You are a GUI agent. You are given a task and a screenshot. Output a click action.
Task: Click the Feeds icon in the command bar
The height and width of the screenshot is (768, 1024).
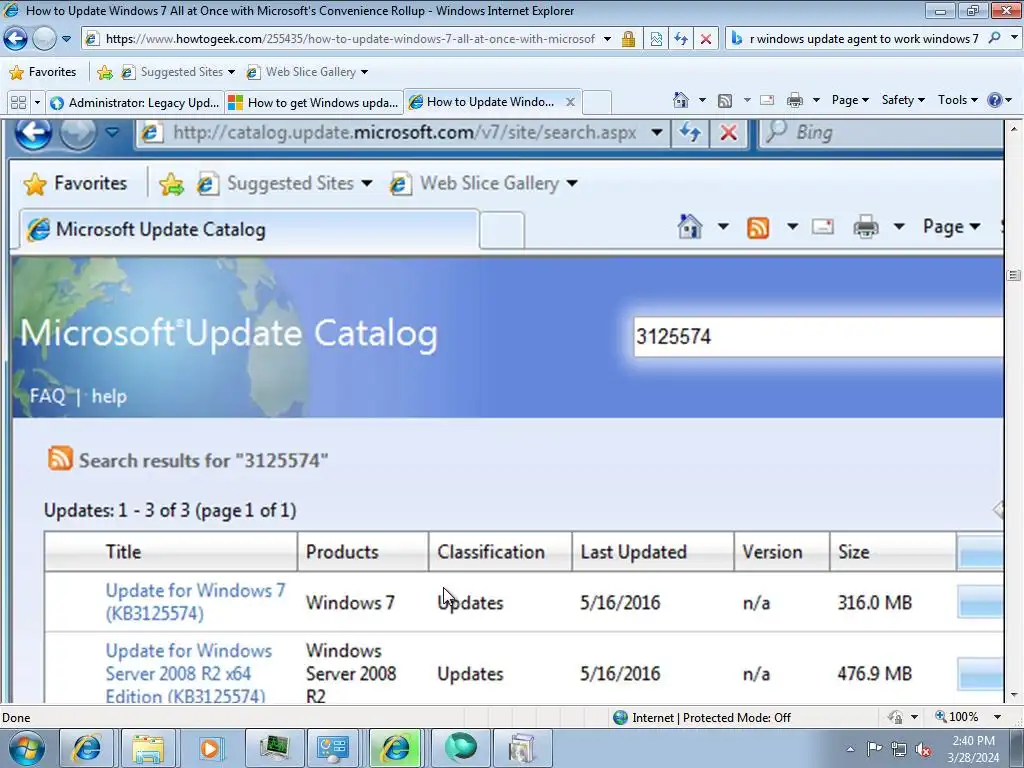[725, 100]
